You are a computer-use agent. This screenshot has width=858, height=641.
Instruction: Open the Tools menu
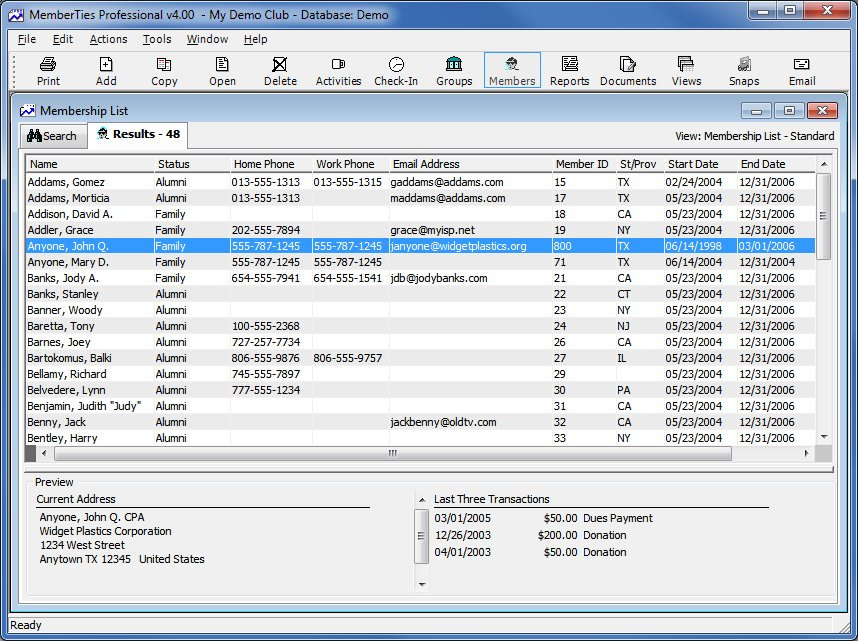point(157,39)
